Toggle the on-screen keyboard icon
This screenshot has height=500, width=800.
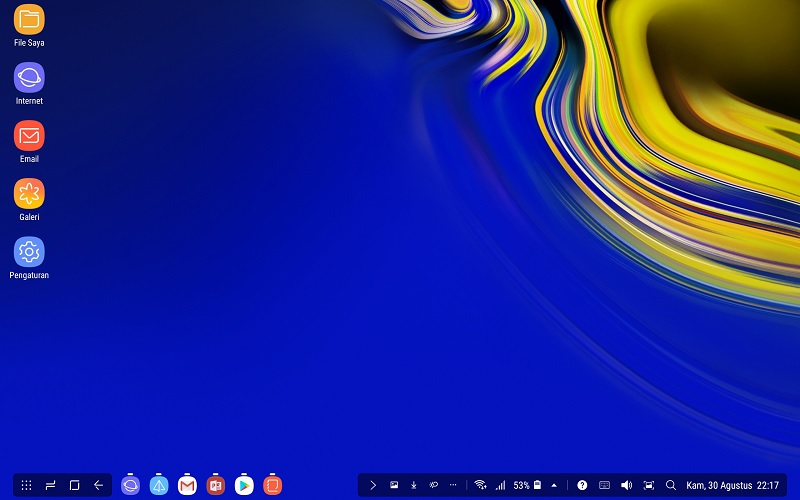tap(604, 485)
